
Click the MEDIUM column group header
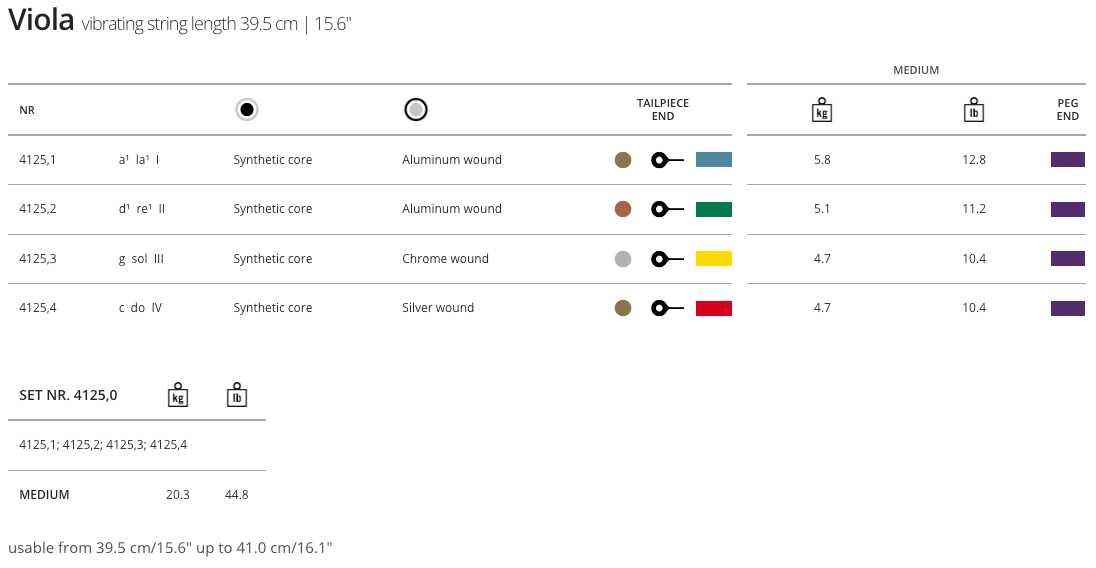pyautogui.click(x=916, y=70)
